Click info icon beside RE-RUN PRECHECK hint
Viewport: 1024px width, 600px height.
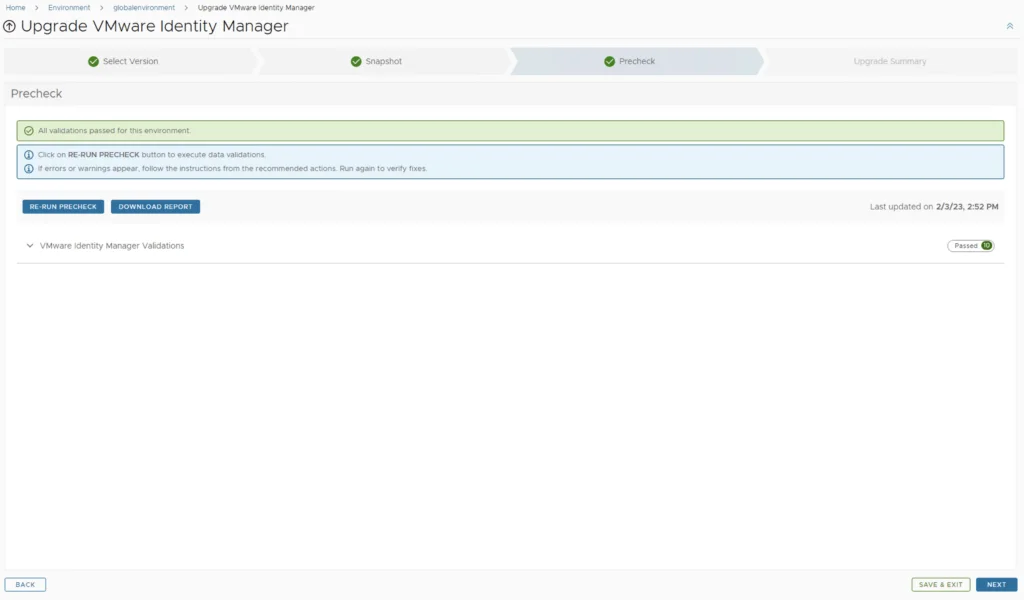point(29,155)
